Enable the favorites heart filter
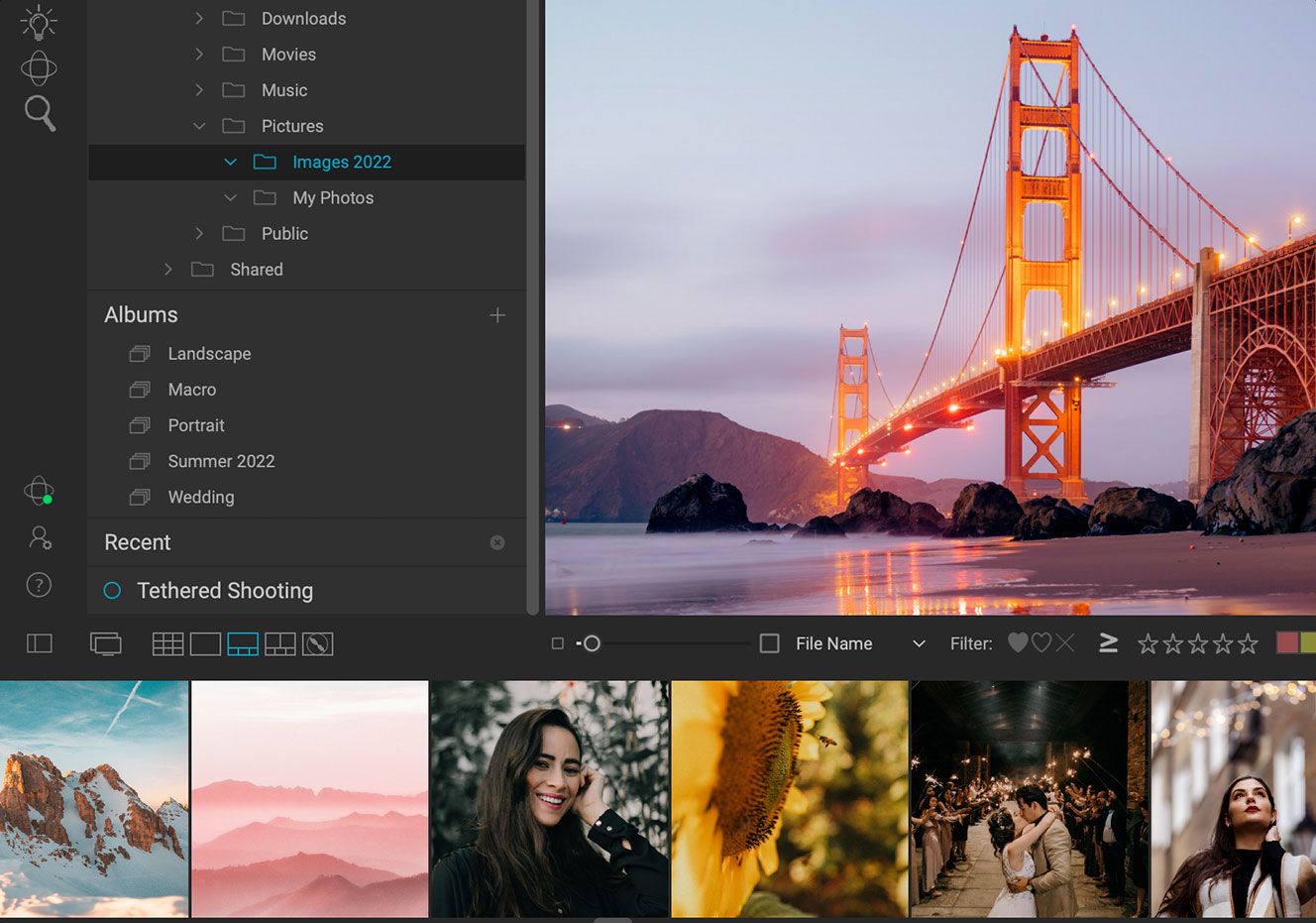 [x=1018, y=642]
